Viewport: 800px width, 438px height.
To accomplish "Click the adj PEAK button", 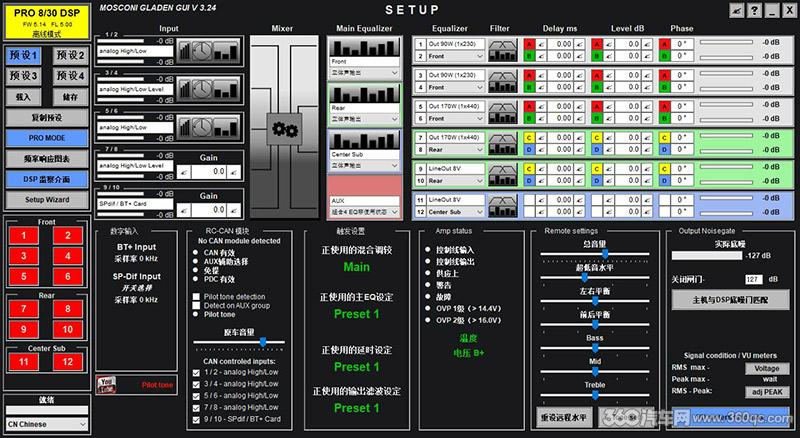I will pos(767,392).
